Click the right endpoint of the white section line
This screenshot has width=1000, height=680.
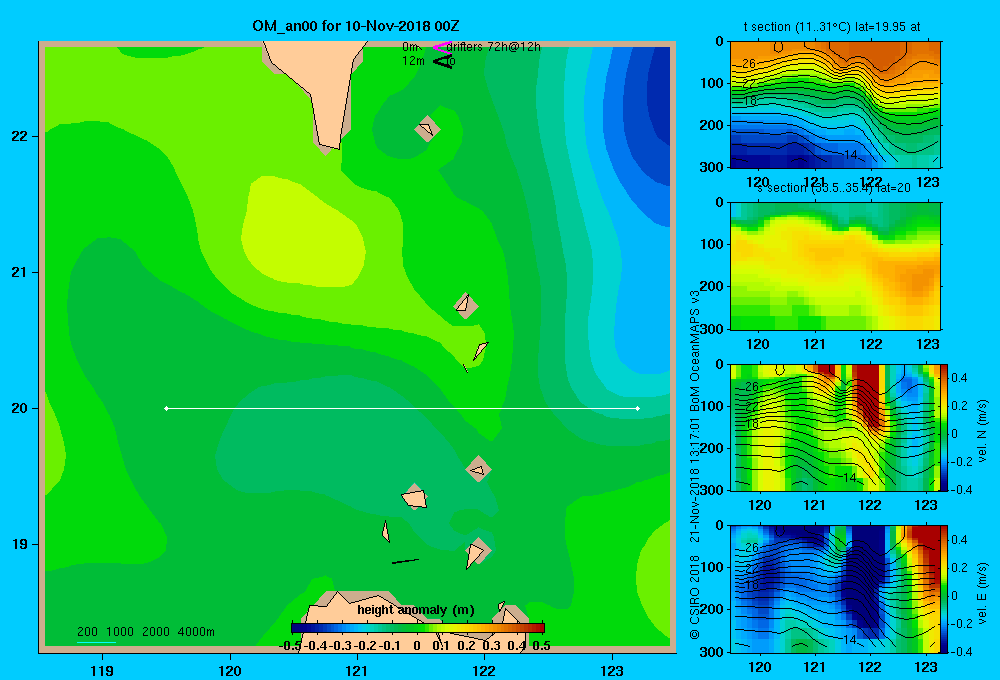tap(638, 408)
